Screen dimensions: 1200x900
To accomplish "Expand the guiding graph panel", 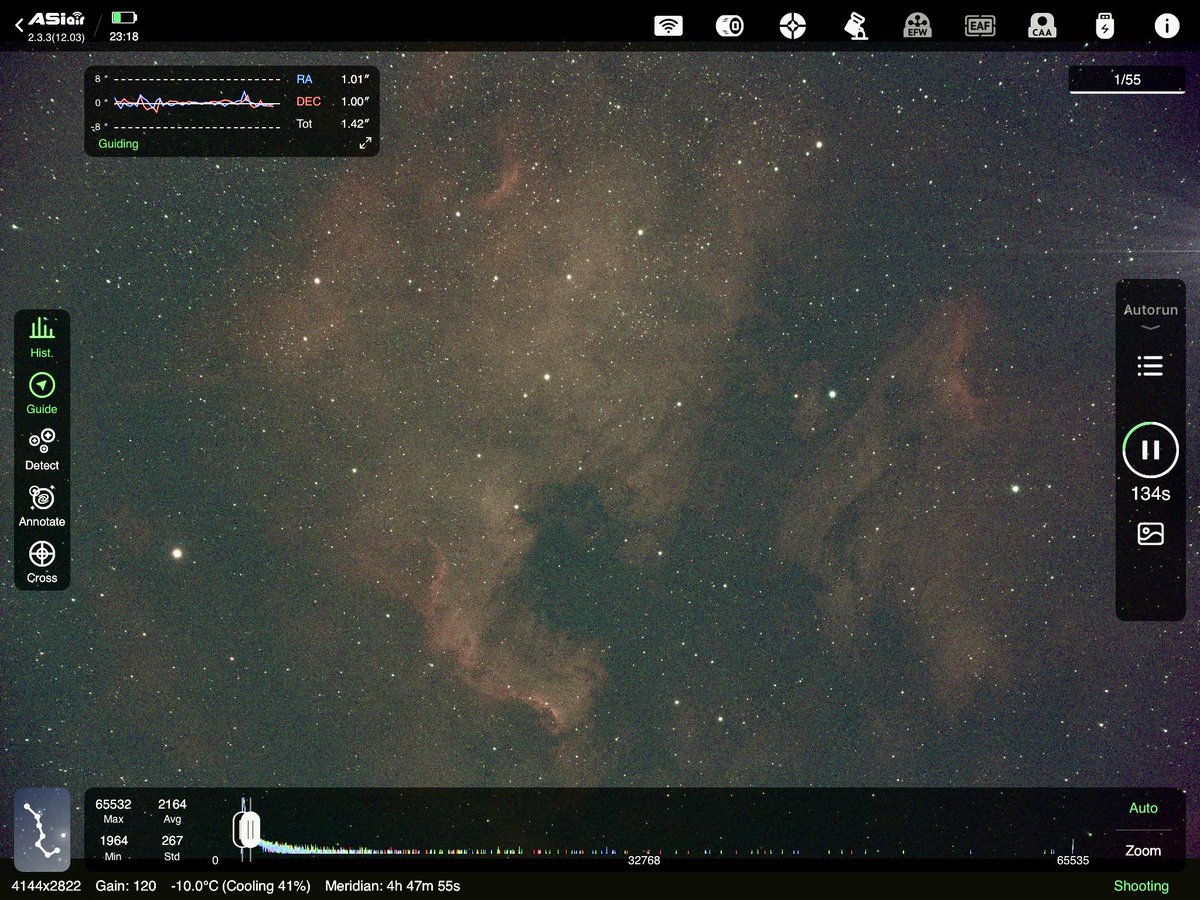I will (365, 144).
